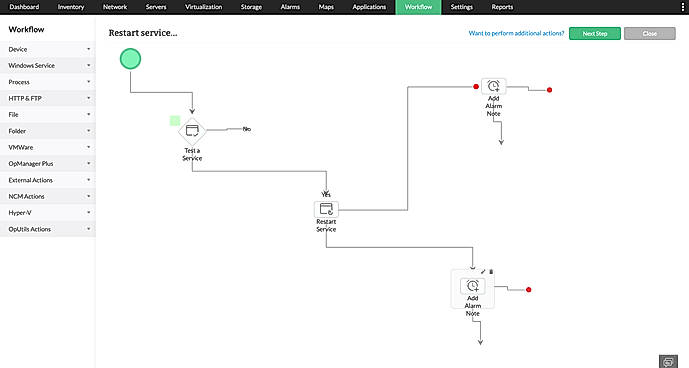Screen dimensions: 689x368
Task: Select the Restart Service node icon
Action: pyautogui.click(x=326, y=209)
